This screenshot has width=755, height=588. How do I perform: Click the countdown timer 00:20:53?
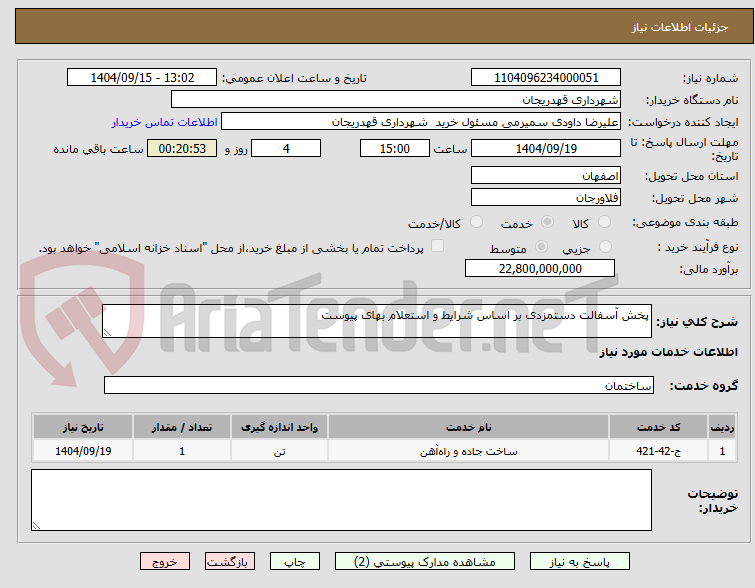pyautogui.click(x=182, y=148)
